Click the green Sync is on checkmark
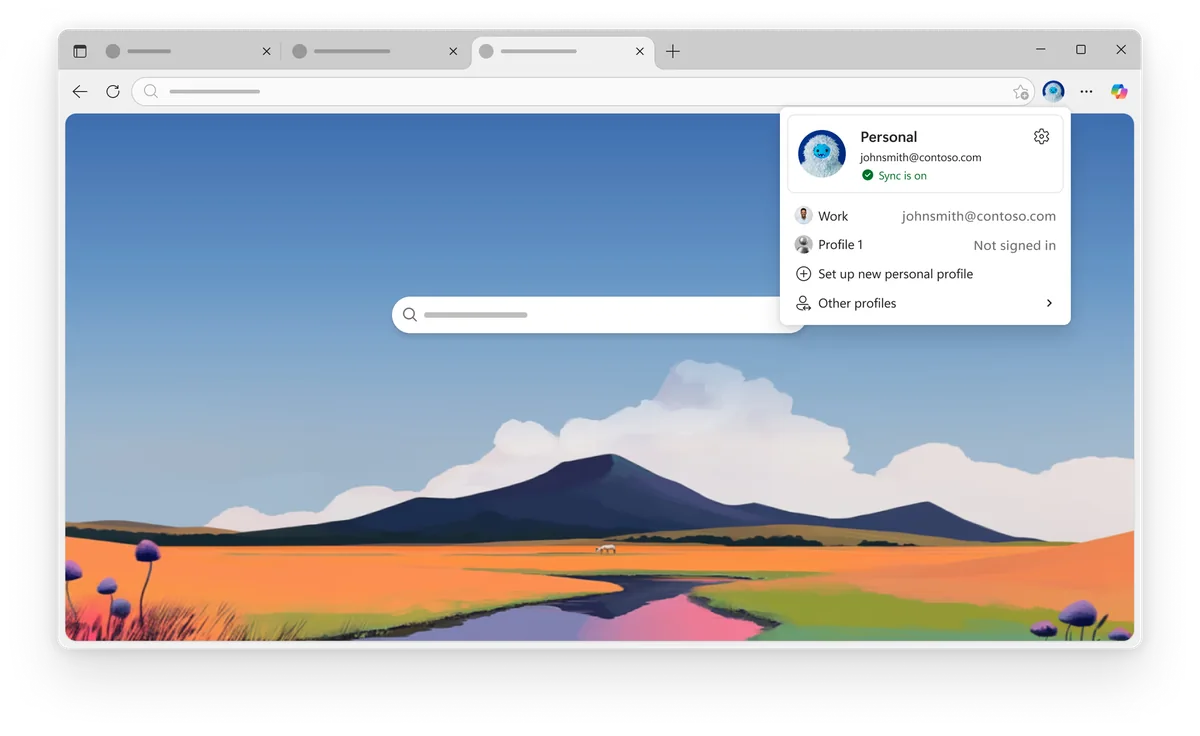 tap(868, 175)
